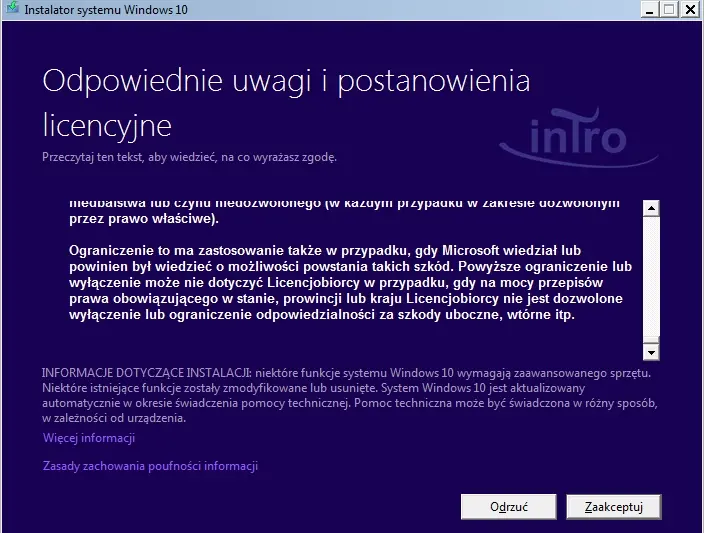Click the license scrollbar track

pos(651,276)
